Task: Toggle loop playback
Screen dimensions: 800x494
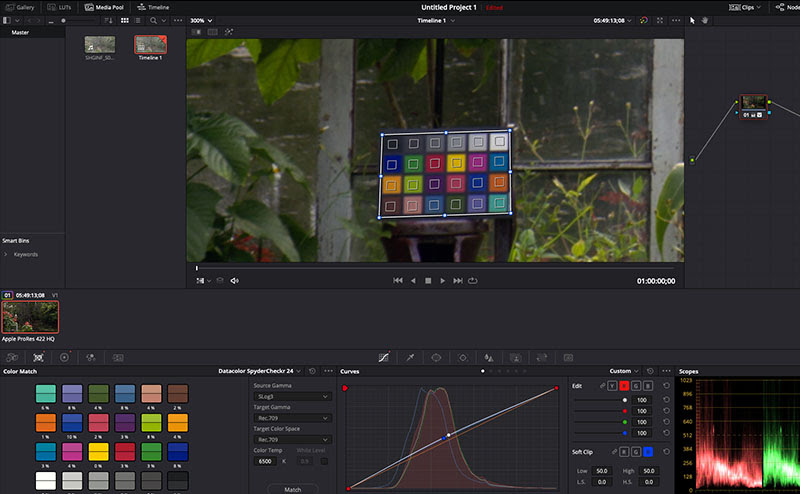Action: [473, 281]
